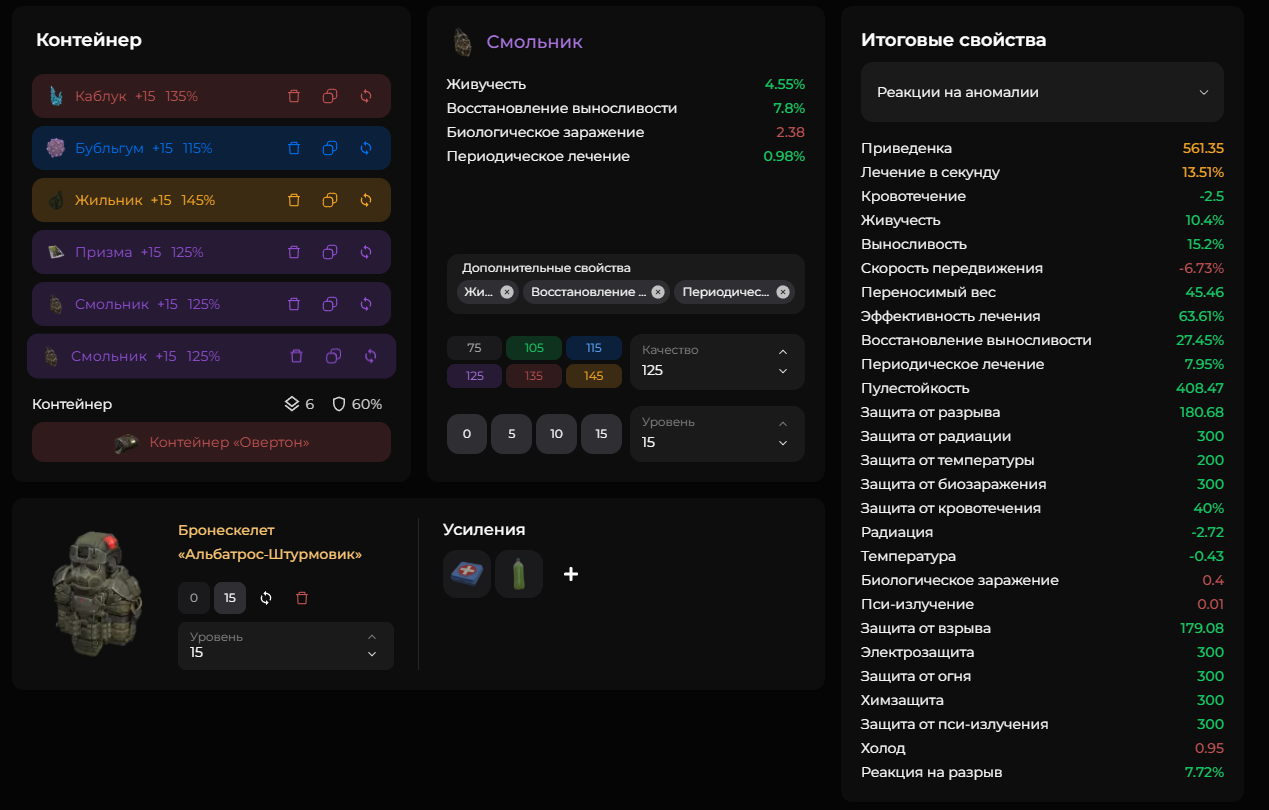Delete the Призма artifact from container

pyautogui.click(x=294, y=252)
